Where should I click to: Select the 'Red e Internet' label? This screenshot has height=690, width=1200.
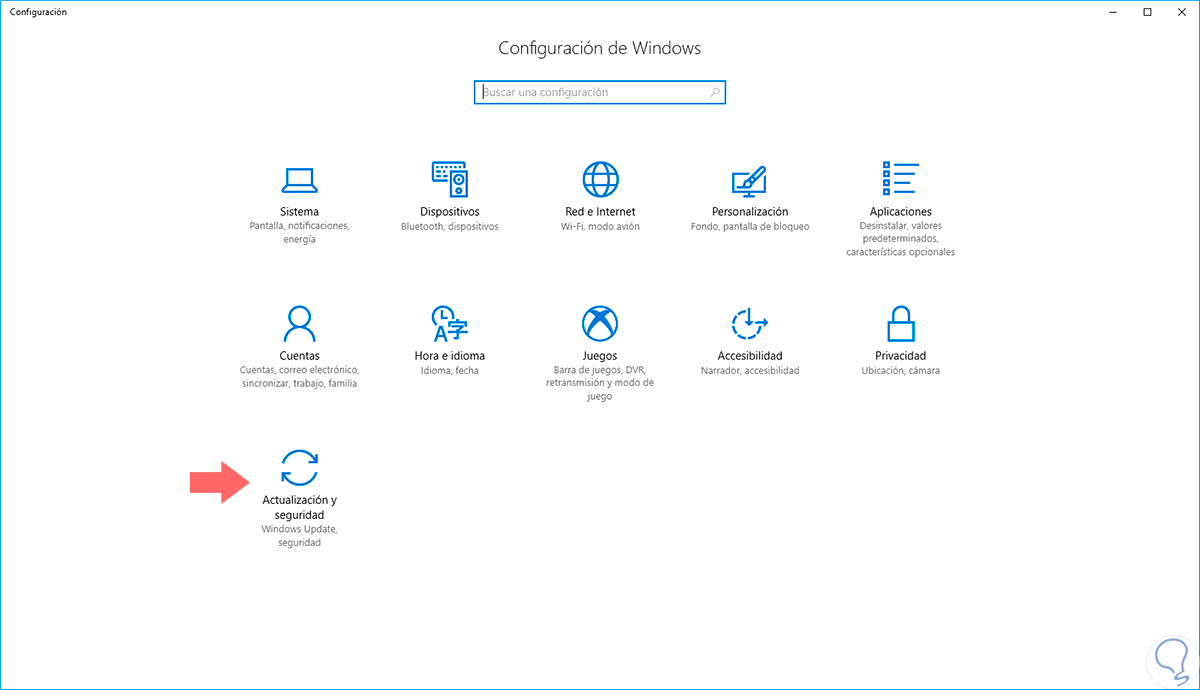click(600, 212)
